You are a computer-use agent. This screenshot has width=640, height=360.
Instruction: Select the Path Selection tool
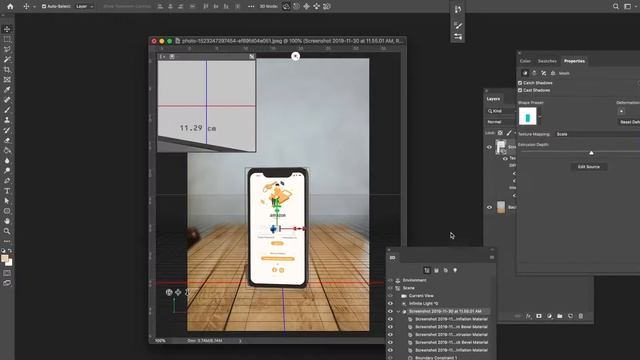[7, 201]
